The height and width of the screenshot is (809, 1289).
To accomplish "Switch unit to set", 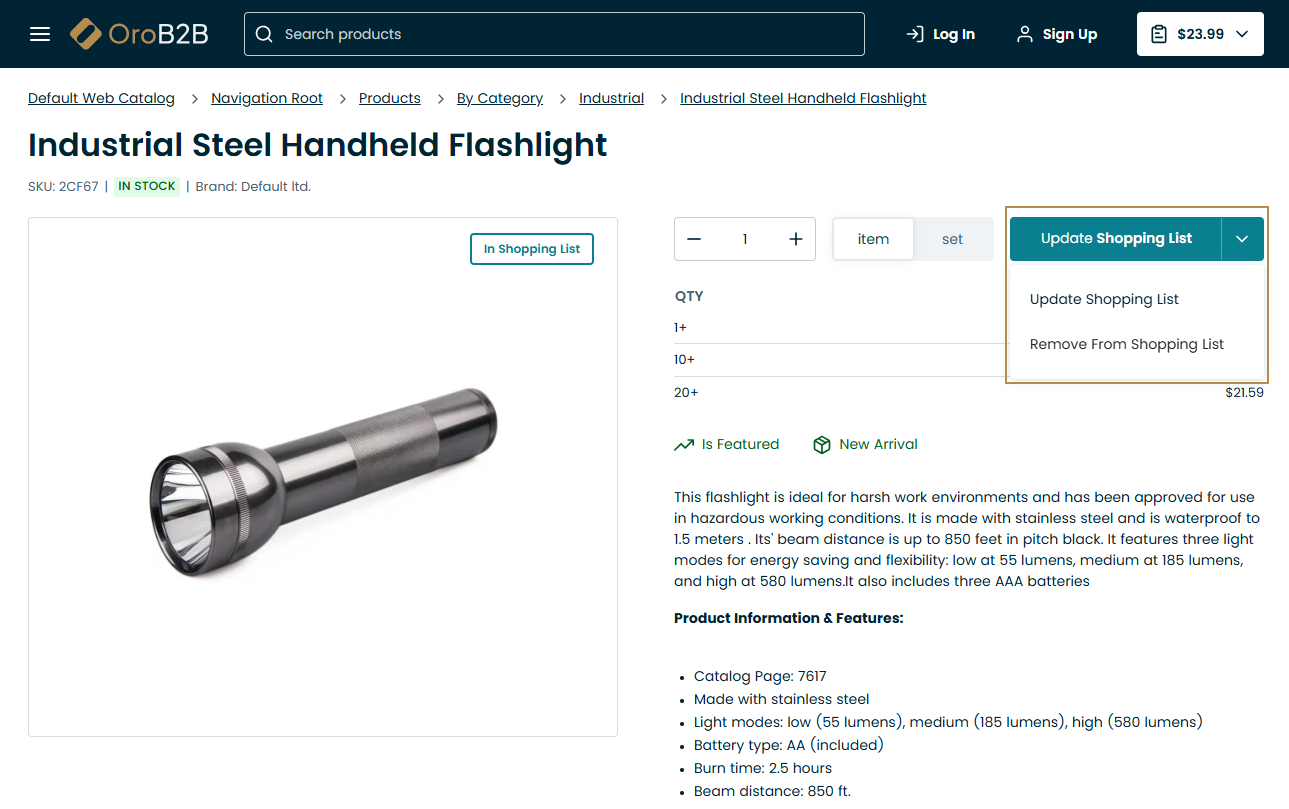I will click(952, 239).
